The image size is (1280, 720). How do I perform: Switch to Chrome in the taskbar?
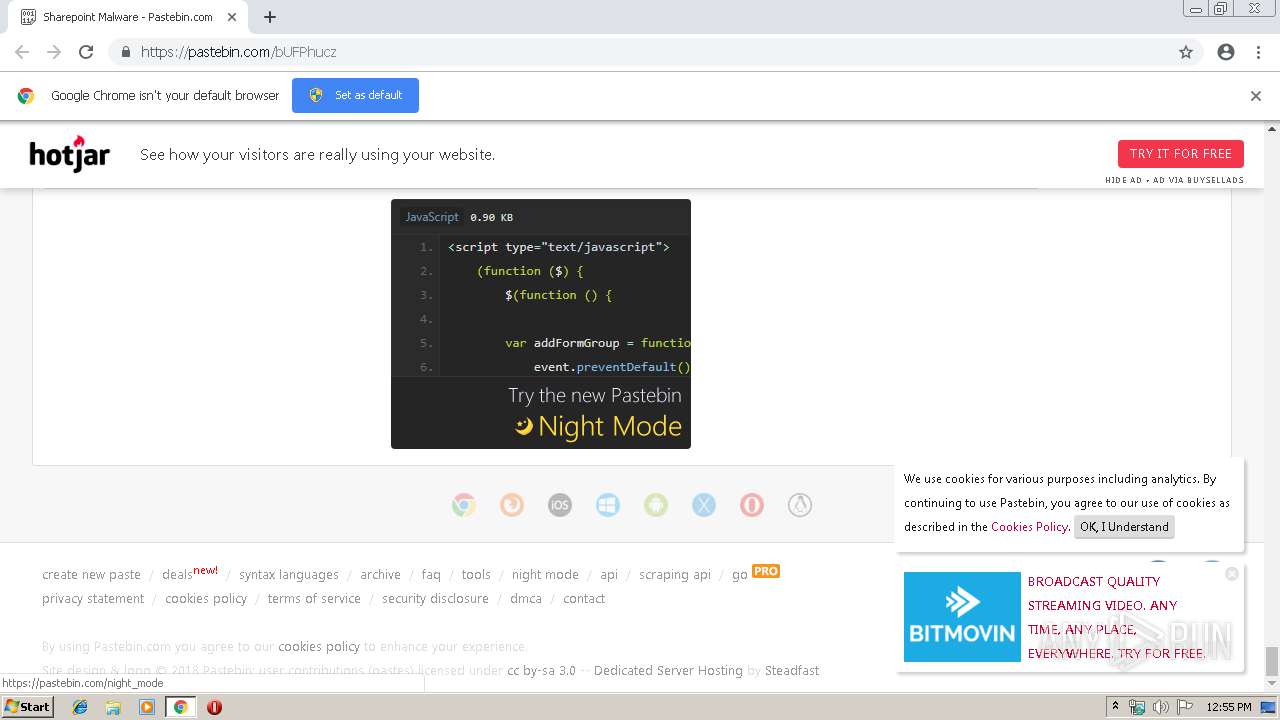[180, 707]
